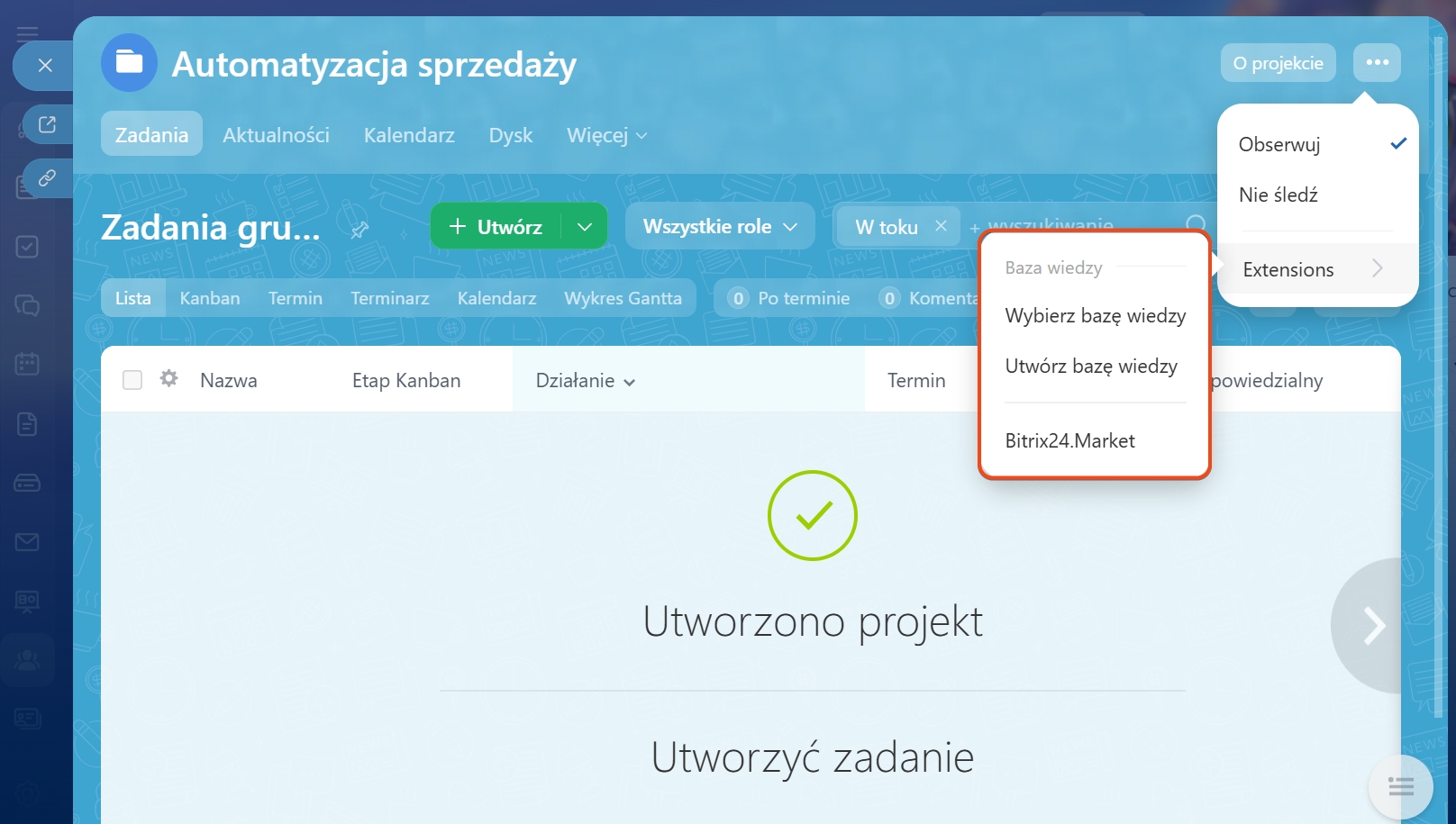Screen dimensions: 1456x824
Task: Click the Etap Kanban column header
Action: pyautogui.click(x=406, y=381)
